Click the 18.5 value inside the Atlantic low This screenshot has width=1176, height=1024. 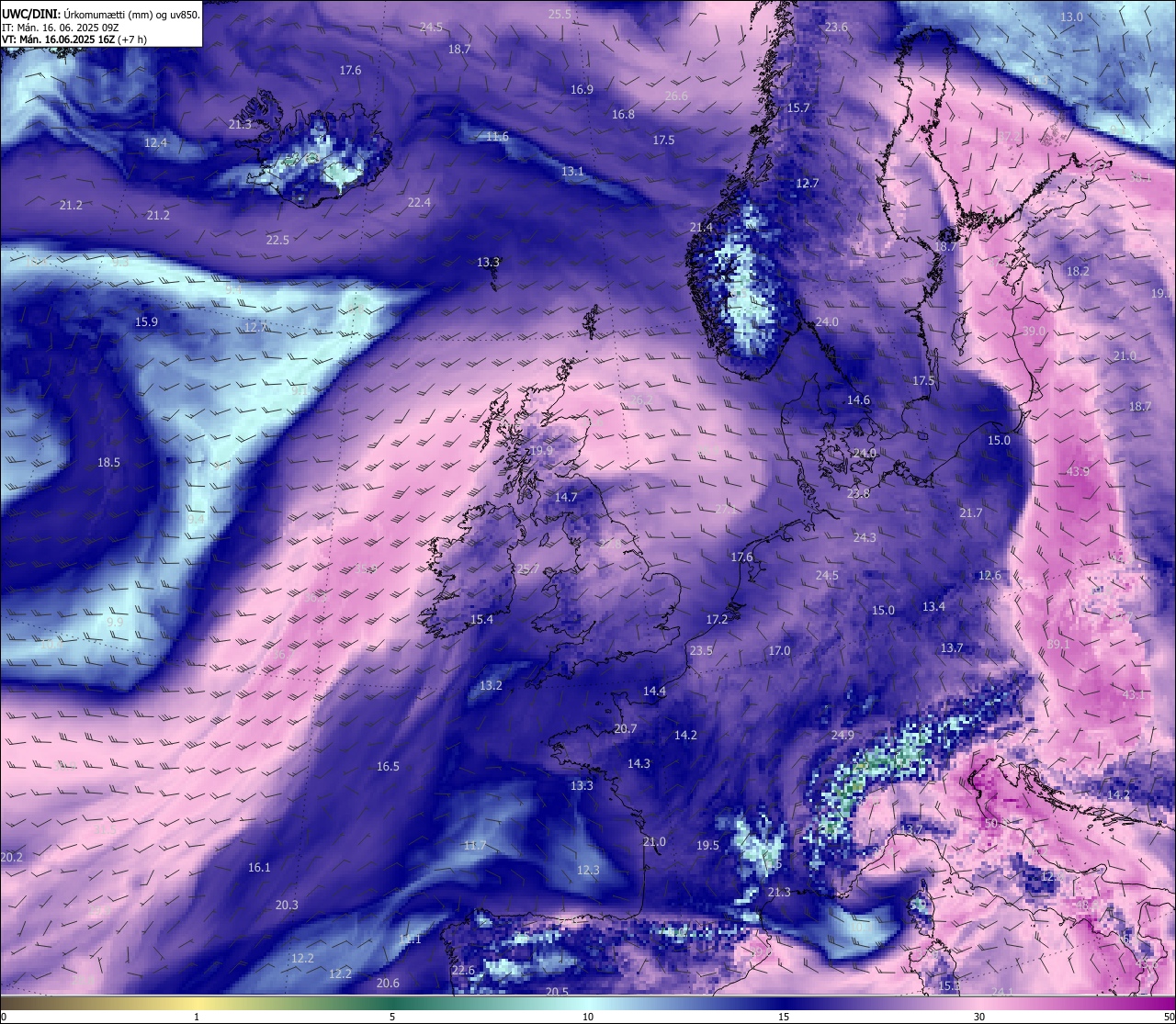tap(108, 462)
